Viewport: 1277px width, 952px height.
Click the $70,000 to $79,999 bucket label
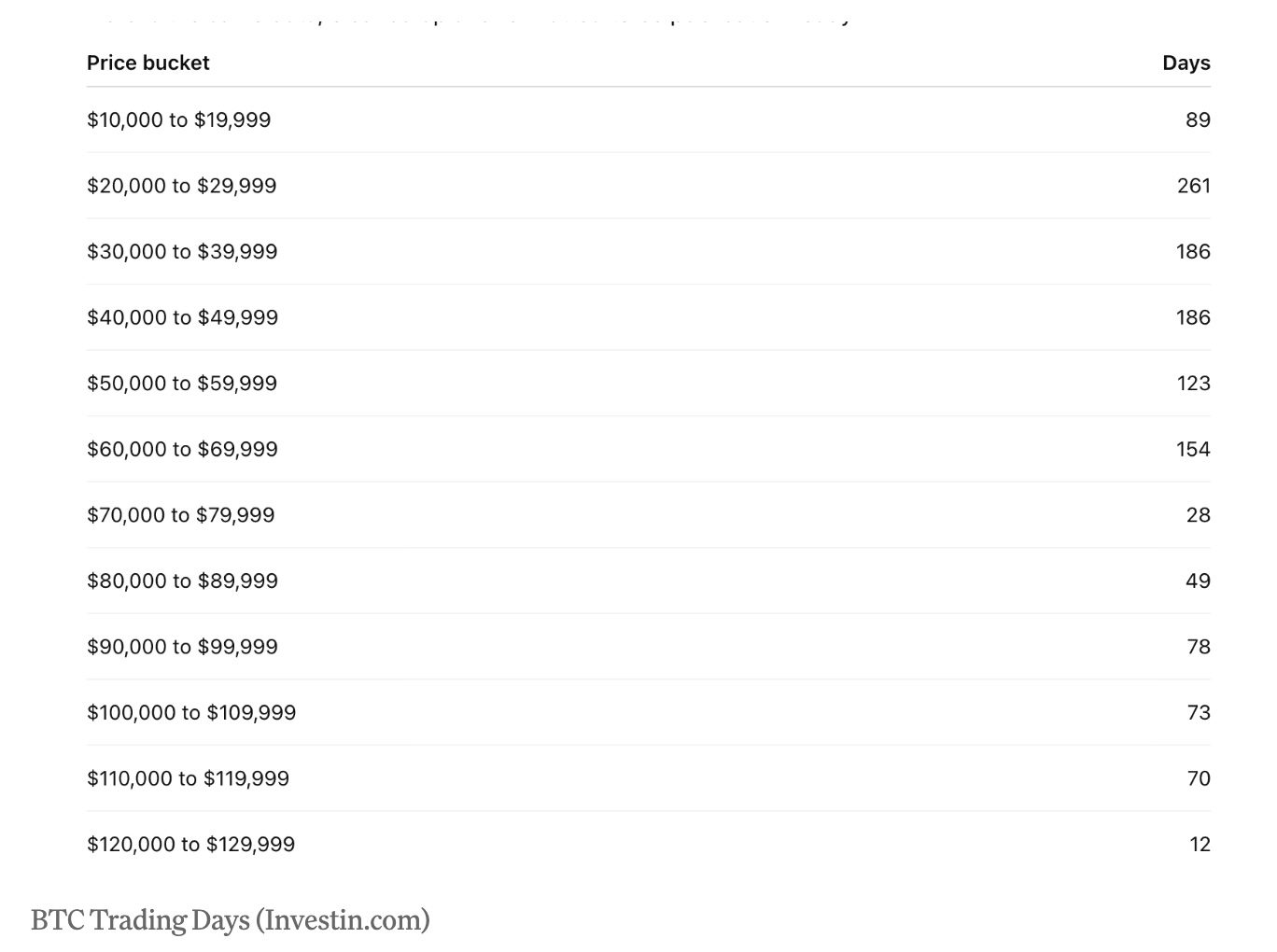coord(180,515)
